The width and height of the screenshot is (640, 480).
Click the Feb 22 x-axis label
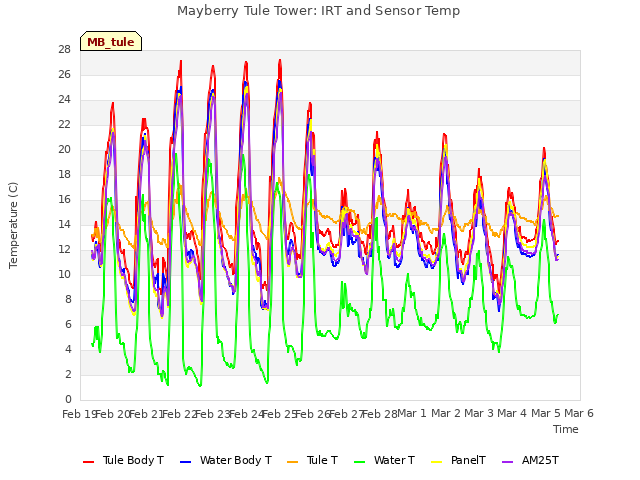[x=179, y=414]
